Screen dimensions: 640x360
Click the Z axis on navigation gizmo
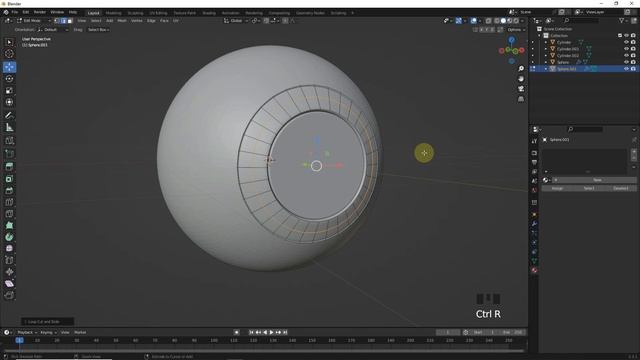[511, 40]
